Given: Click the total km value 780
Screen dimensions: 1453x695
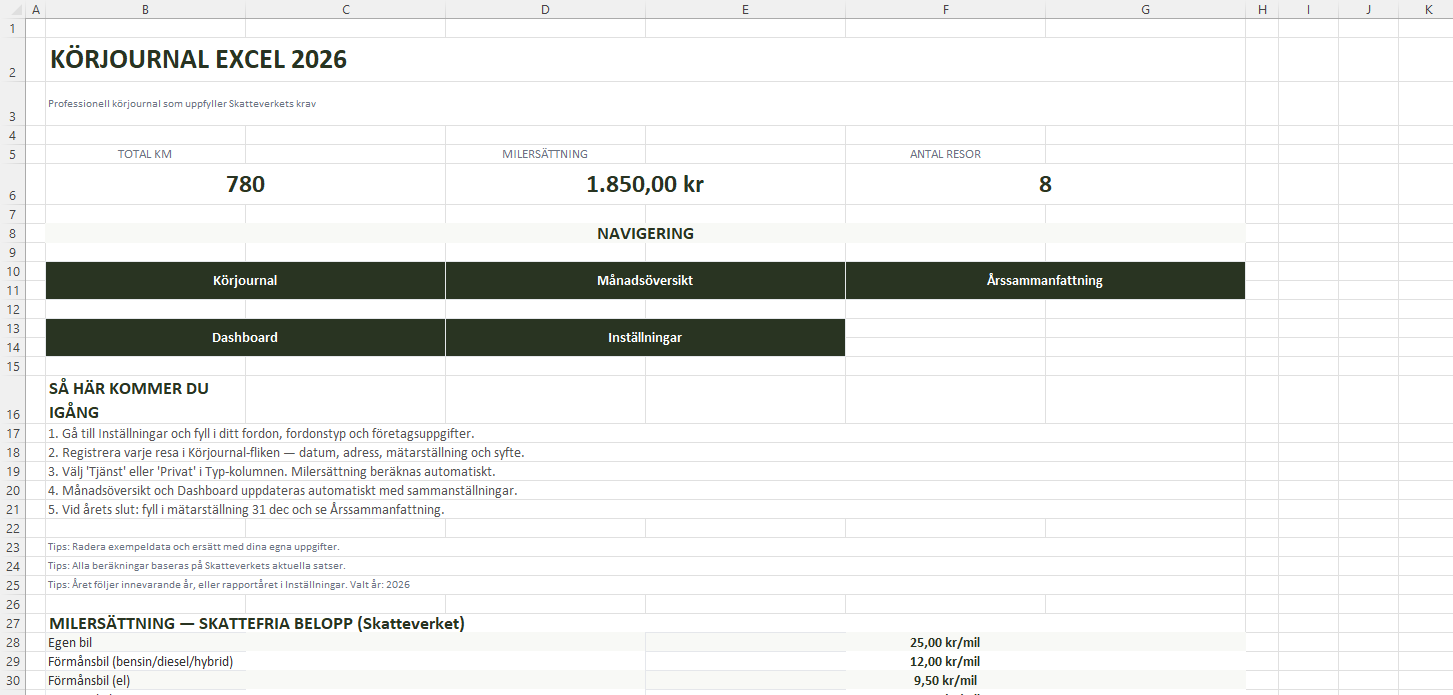Looking at the screenshot, I should coord(245,184).
